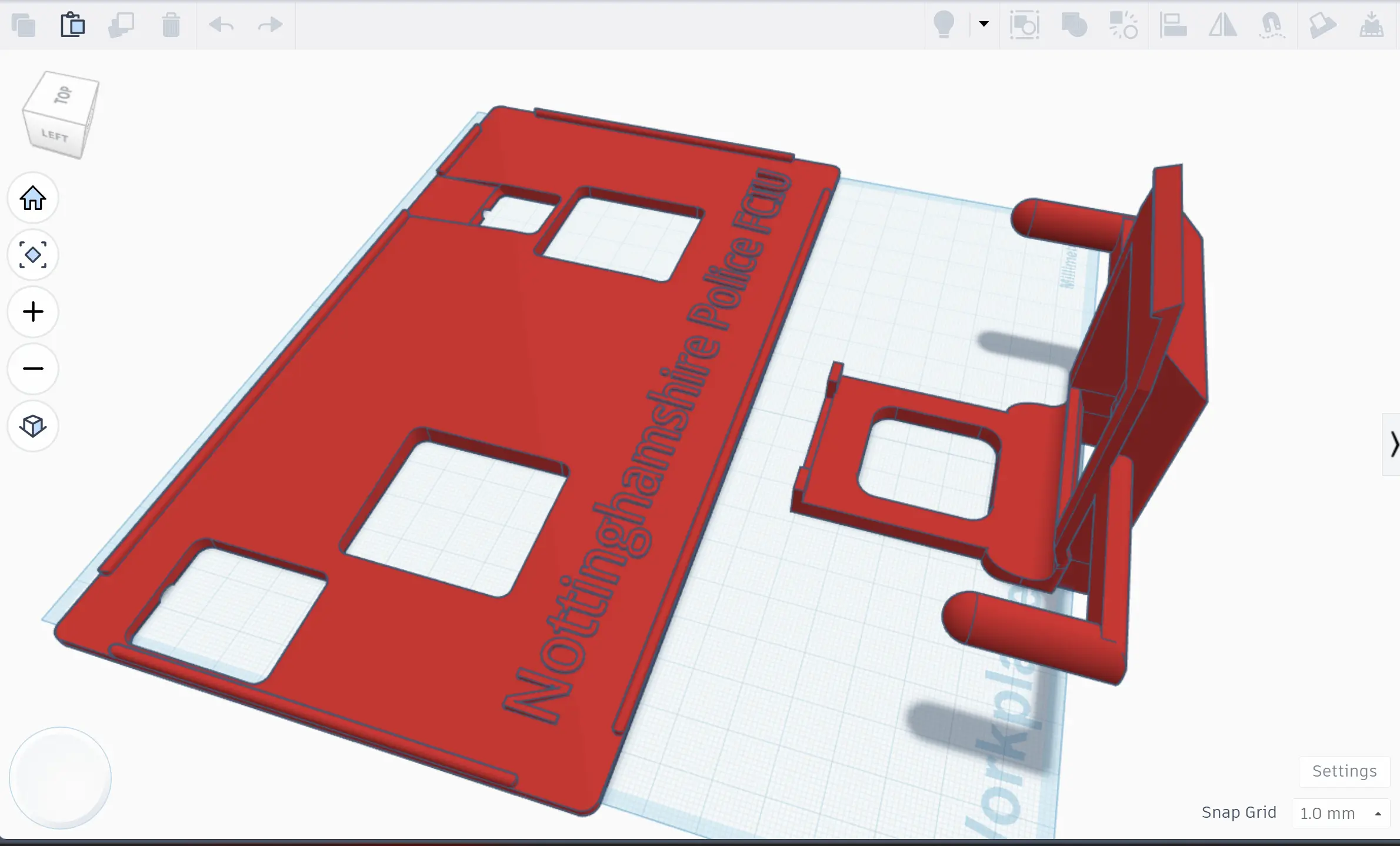Open the Snap Grid 1.0 mm dropdown
1400x846 pixels.
click(x=1341, y=813)
